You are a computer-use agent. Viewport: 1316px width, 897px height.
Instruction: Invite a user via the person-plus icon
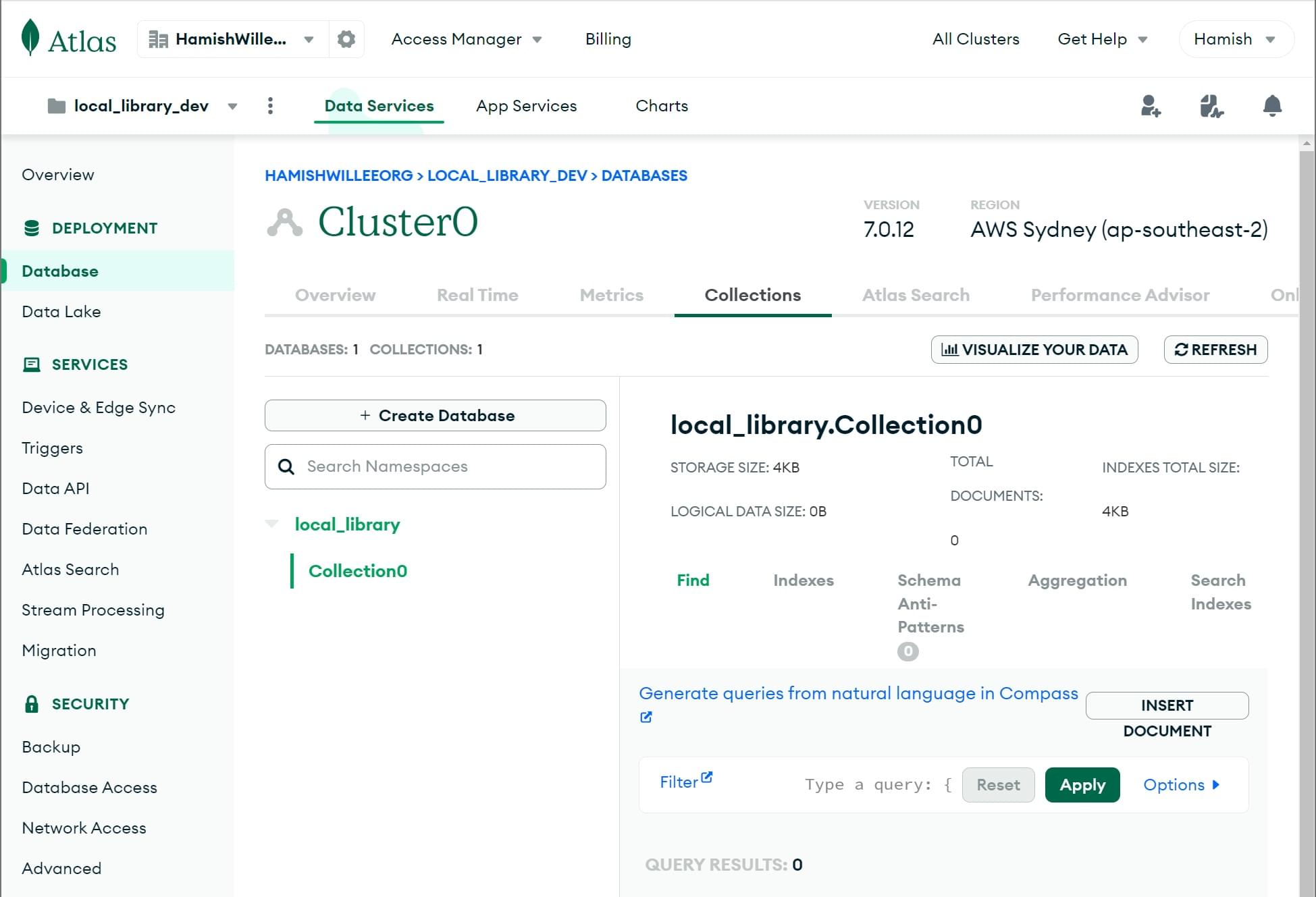[1151, 106]
